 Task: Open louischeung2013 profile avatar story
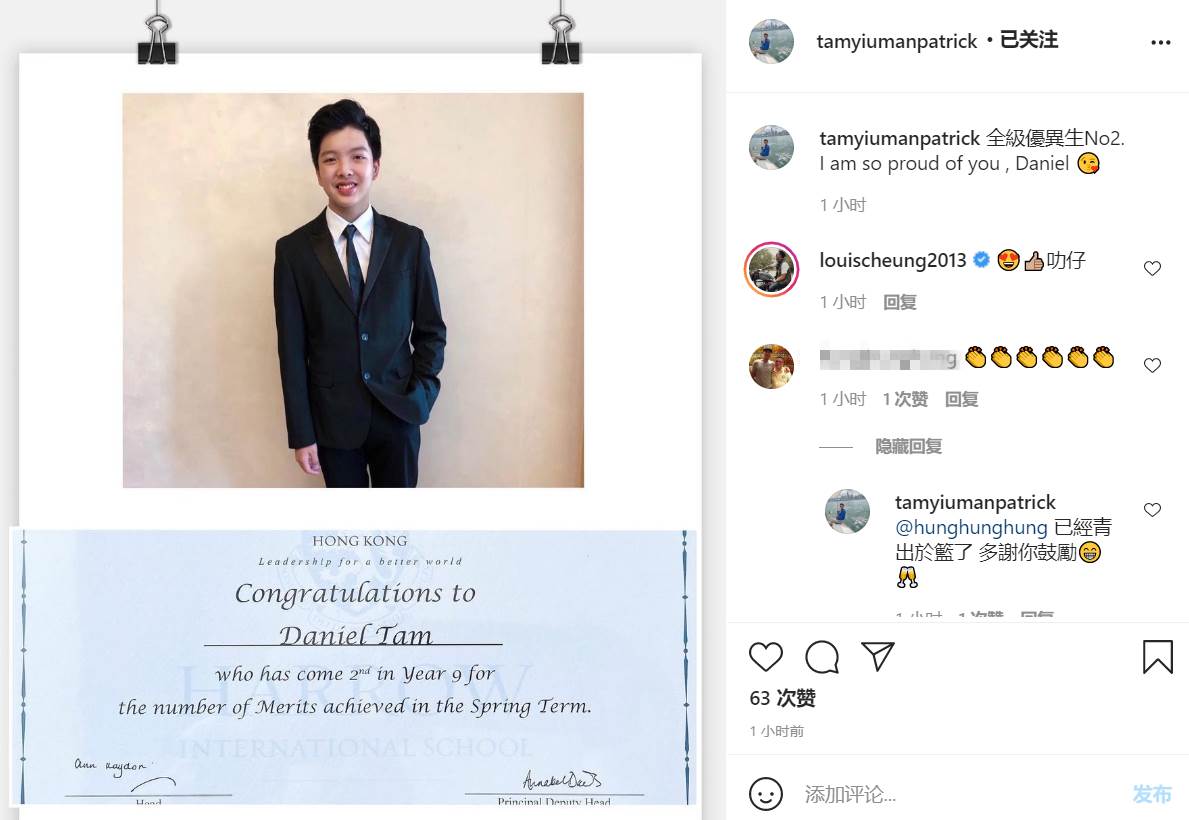(x=771, y=269)
